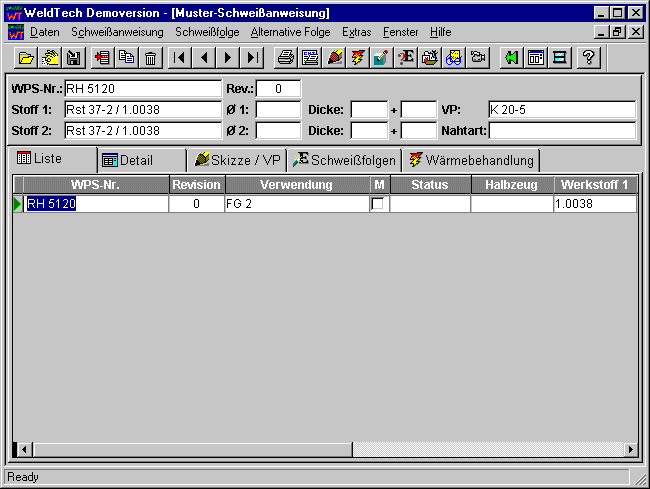The image size is (650, 489).
Task: Click the printer icon in toolbar
Action: point(286,58)
